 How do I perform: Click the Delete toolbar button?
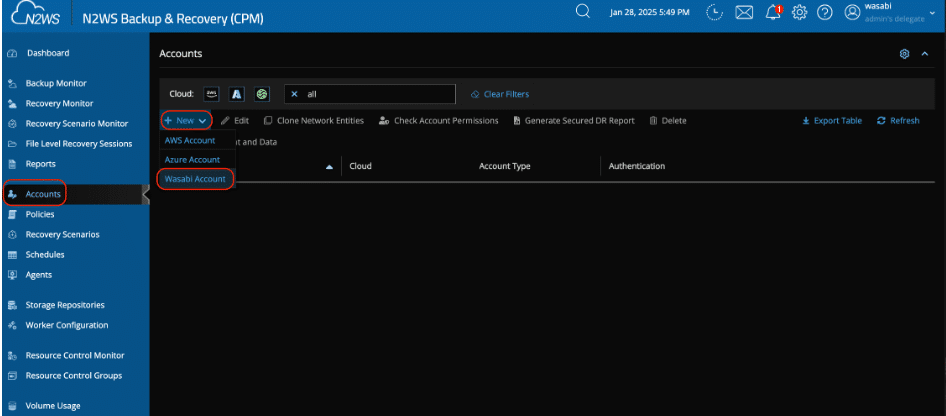668,121
